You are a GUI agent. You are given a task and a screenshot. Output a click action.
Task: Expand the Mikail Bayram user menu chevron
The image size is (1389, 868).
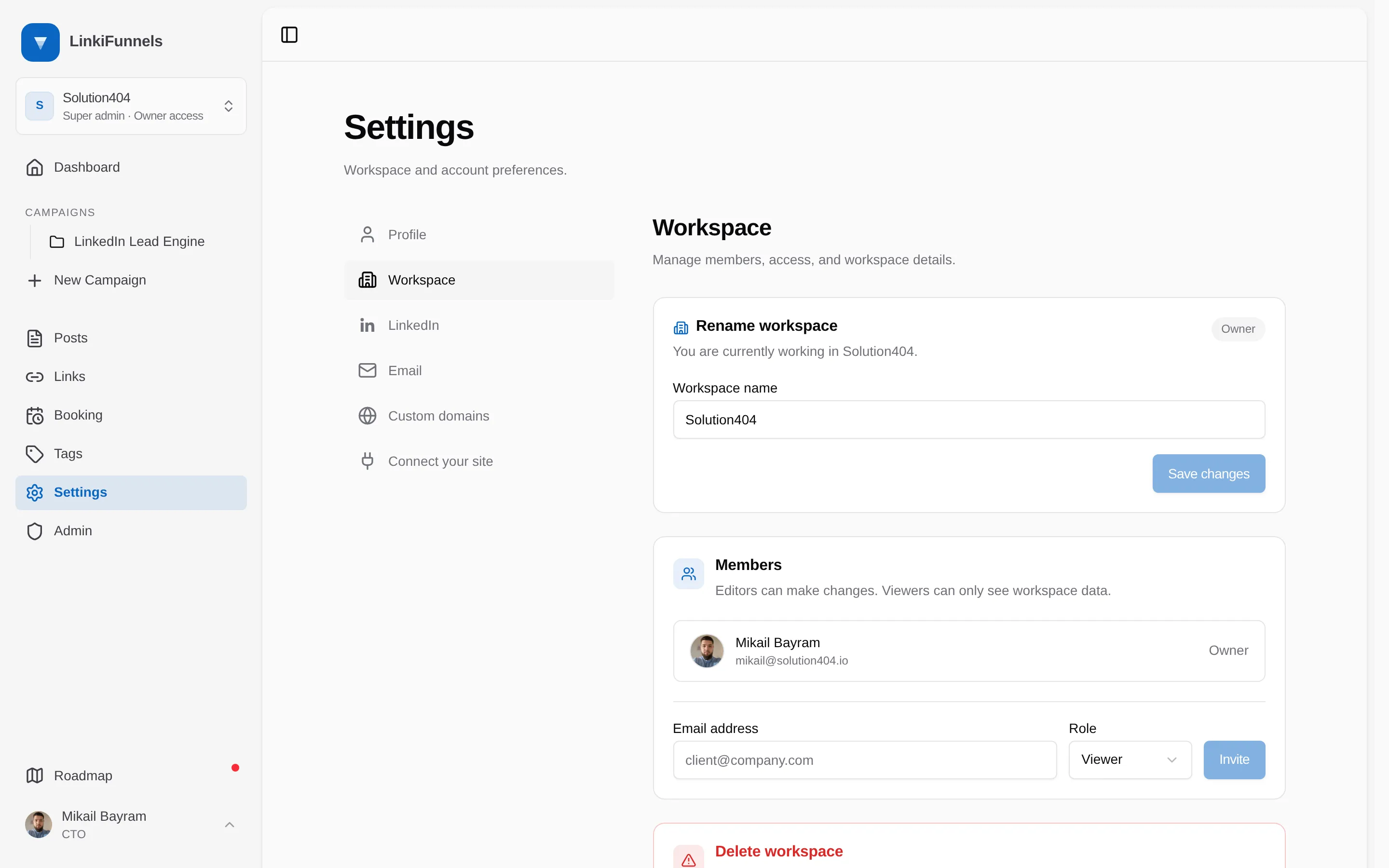(x=230, y=825)
